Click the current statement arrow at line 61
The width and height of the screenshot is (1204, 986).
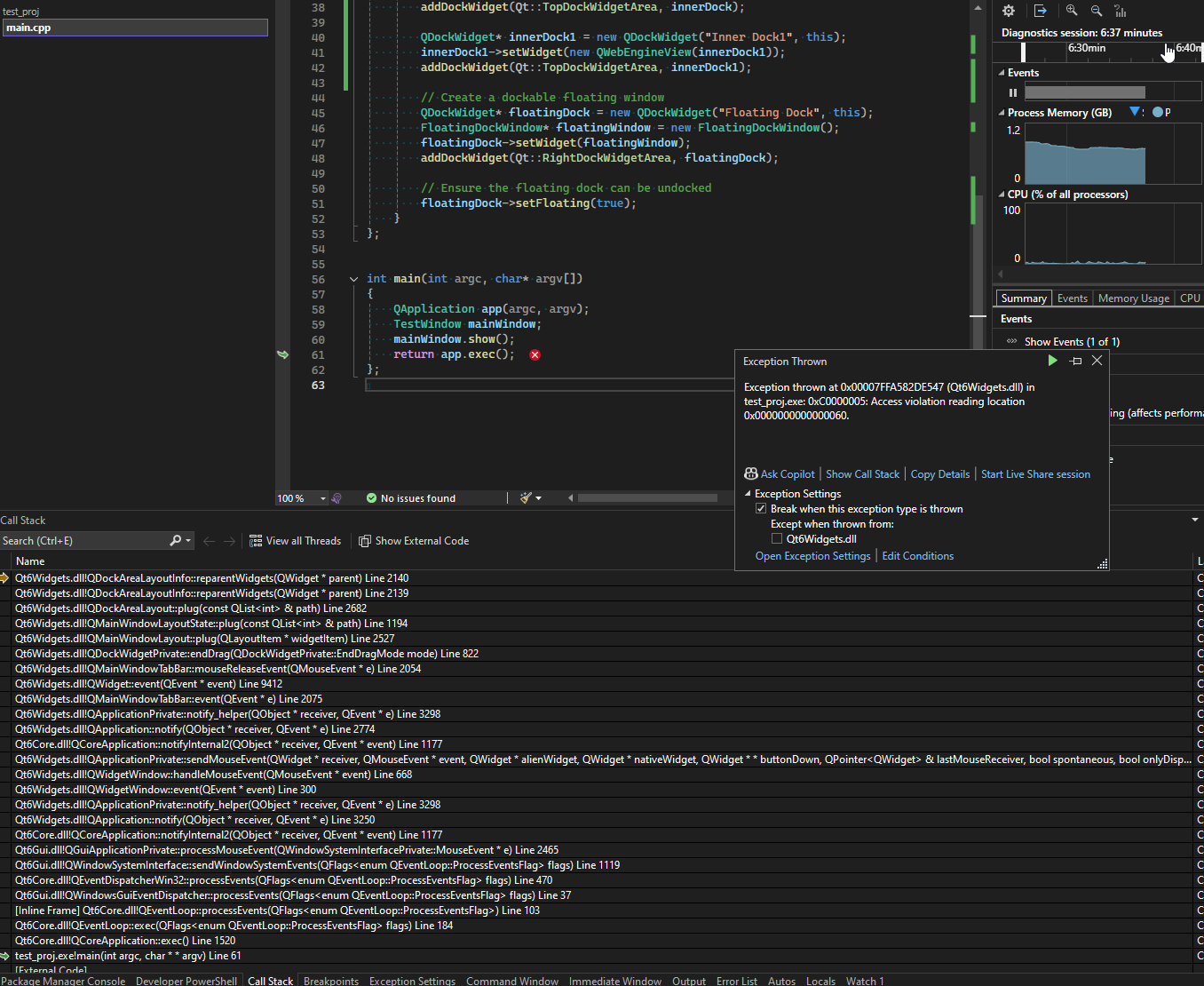tap(283, 354)
